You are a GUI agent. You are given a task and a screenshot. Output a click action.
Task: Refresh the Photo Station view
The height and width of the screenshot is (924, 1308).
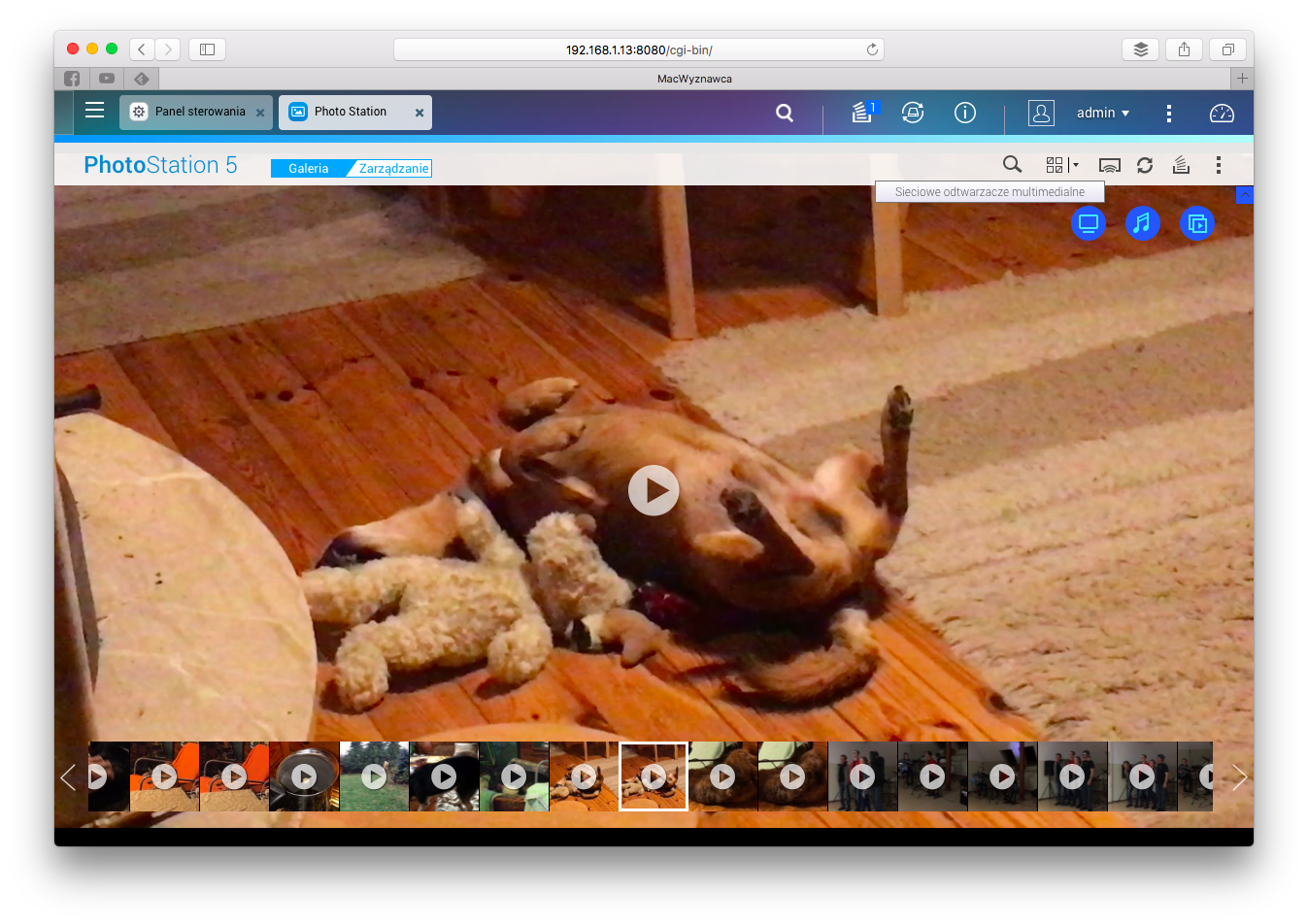[x=1145, y=165]
